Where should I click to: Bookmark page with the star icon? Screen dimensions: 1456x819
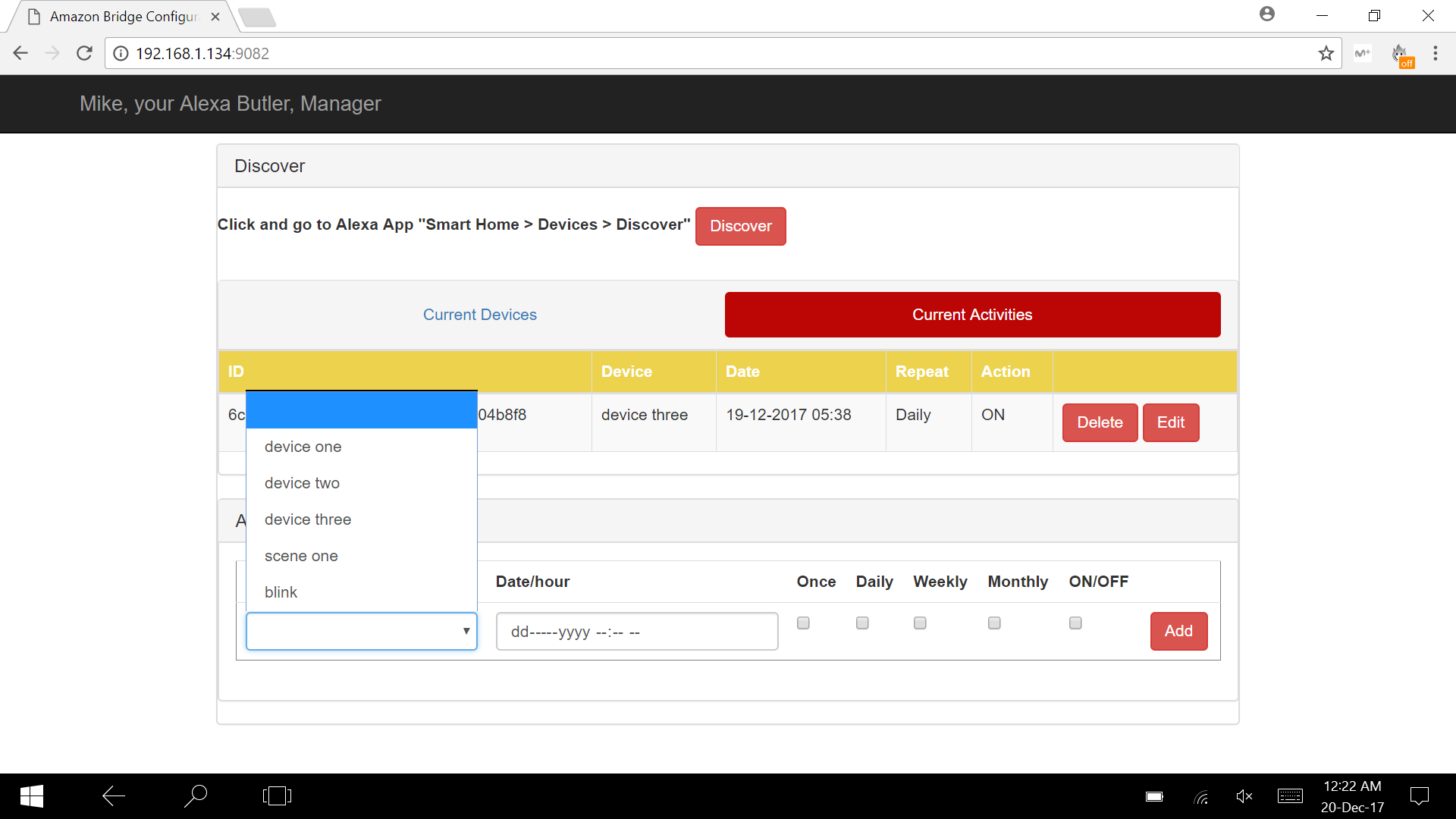1326,53
